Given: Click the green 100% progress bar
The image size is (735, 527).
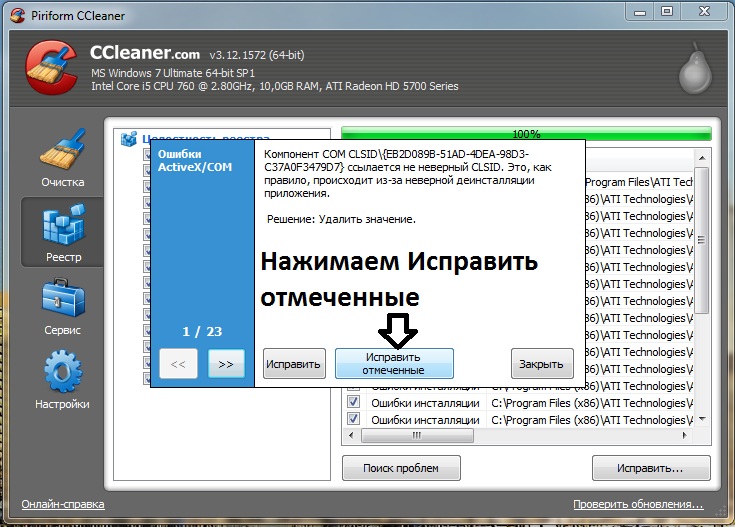Looking at the screenshot, I should tap(526, 133).
